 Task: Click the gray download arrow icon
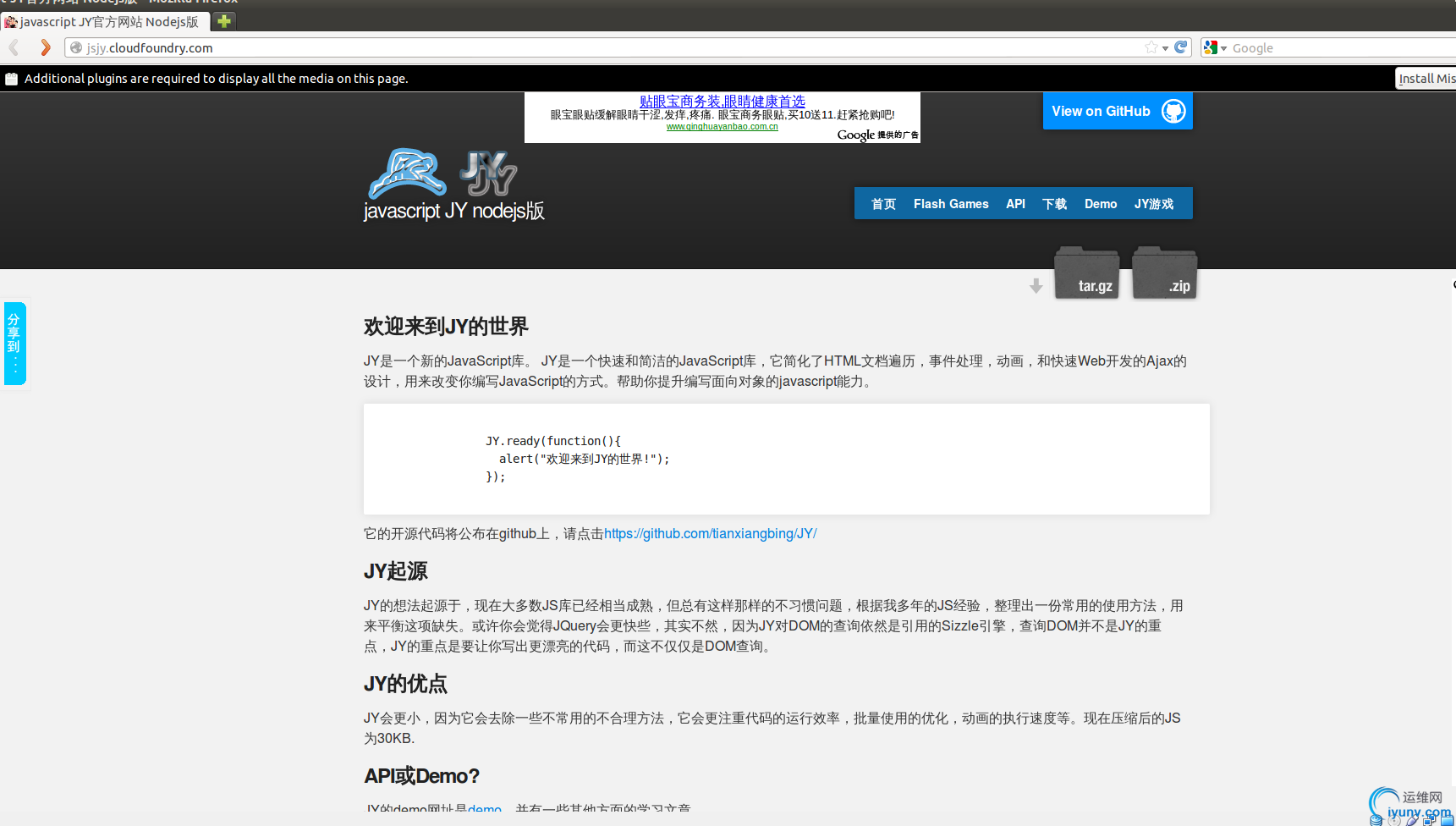(1036, 286)
